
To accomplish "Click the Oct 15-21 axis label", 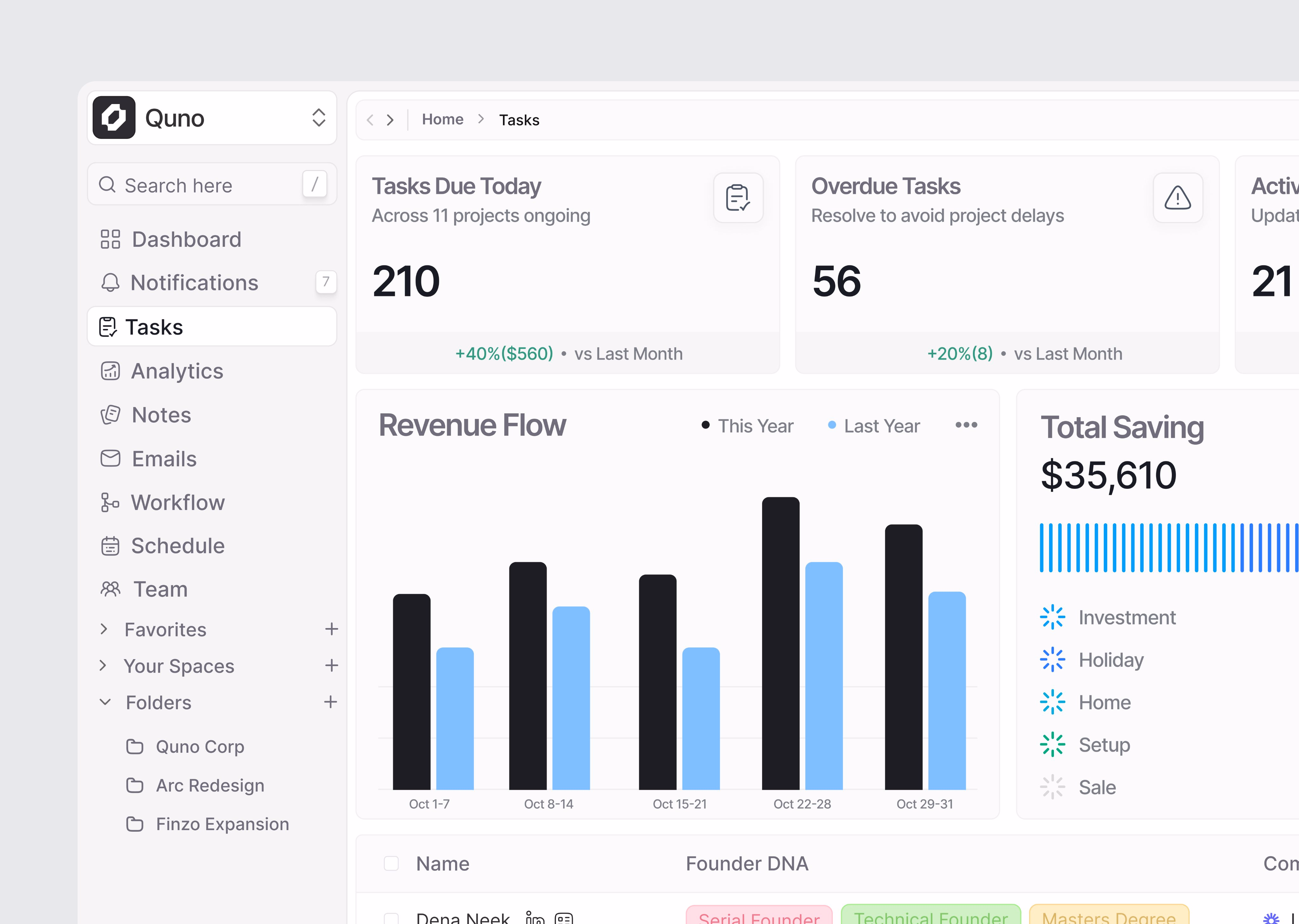I will (x=680, y=804).
